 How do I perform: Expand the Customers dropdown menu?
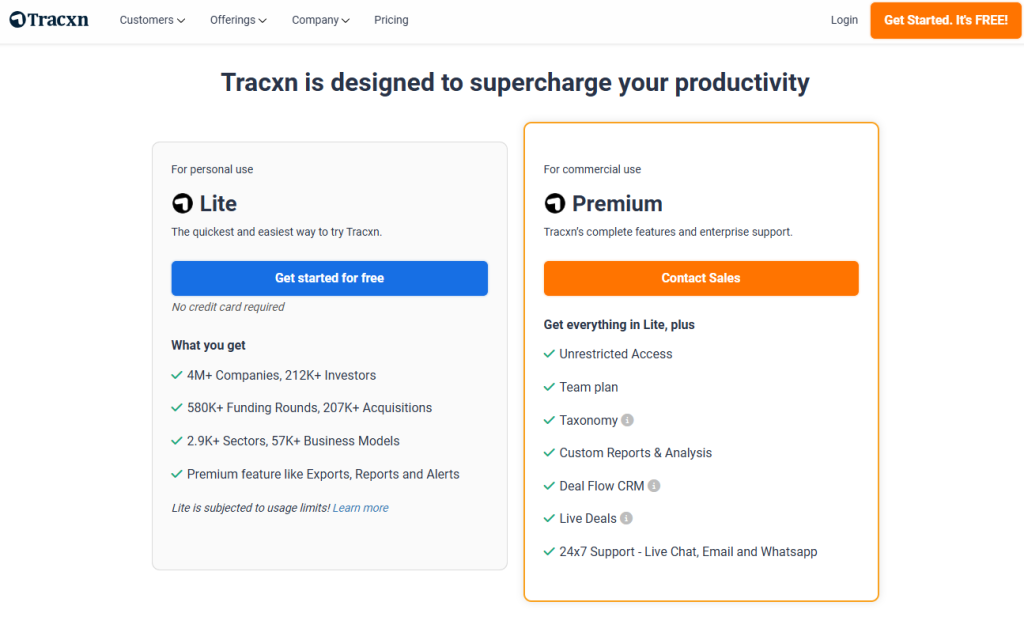pyautogui.click(x=152, y=20)
